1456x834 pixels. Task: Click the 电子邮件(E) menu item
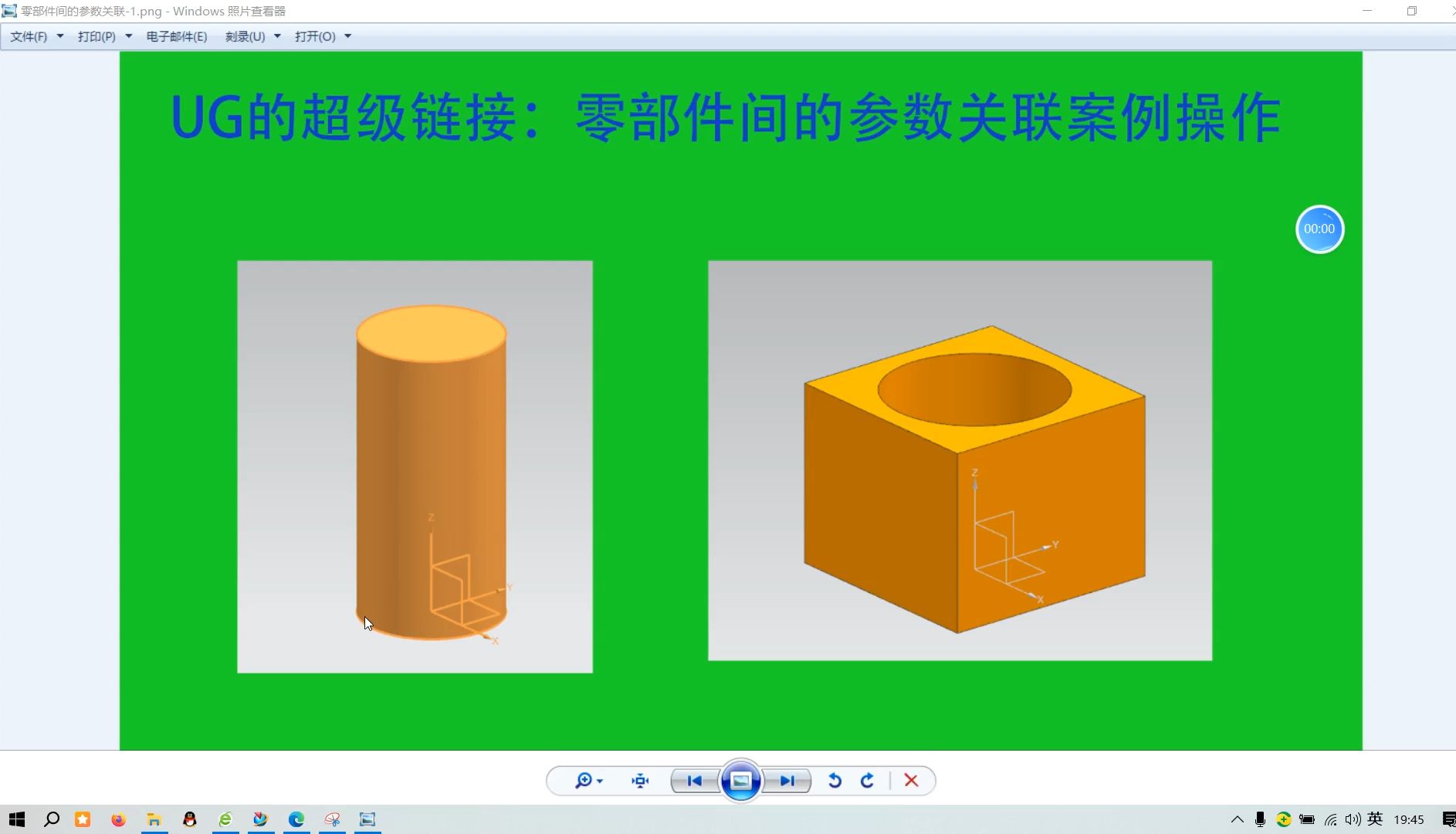point(177,36)
